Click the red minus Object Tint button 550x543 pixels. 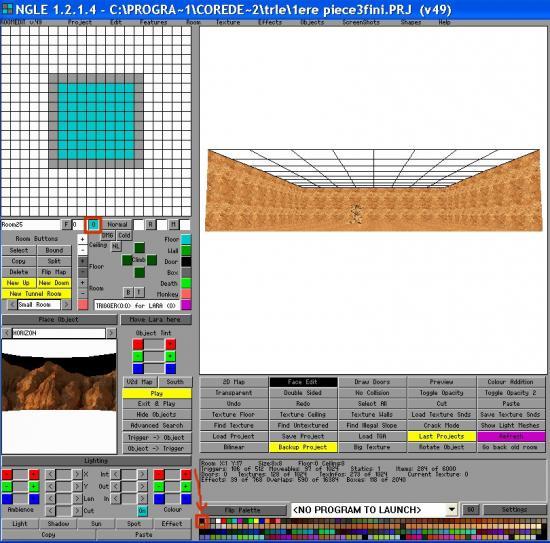(x=138, y=344)
